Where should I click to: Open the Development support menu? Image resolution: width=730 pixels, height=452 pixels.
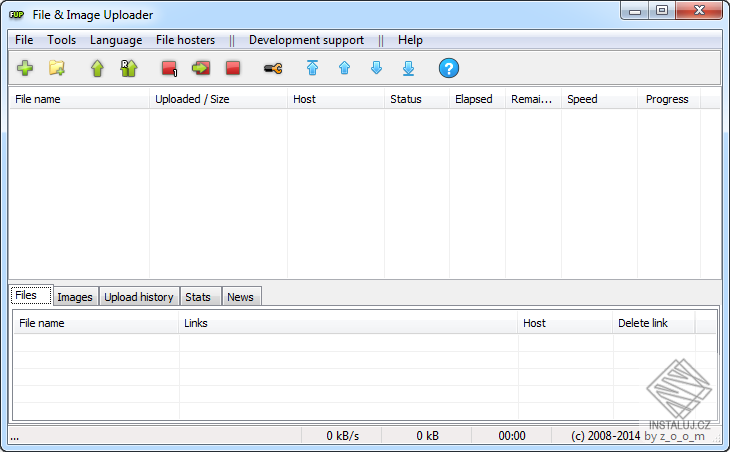coord(306,40)
